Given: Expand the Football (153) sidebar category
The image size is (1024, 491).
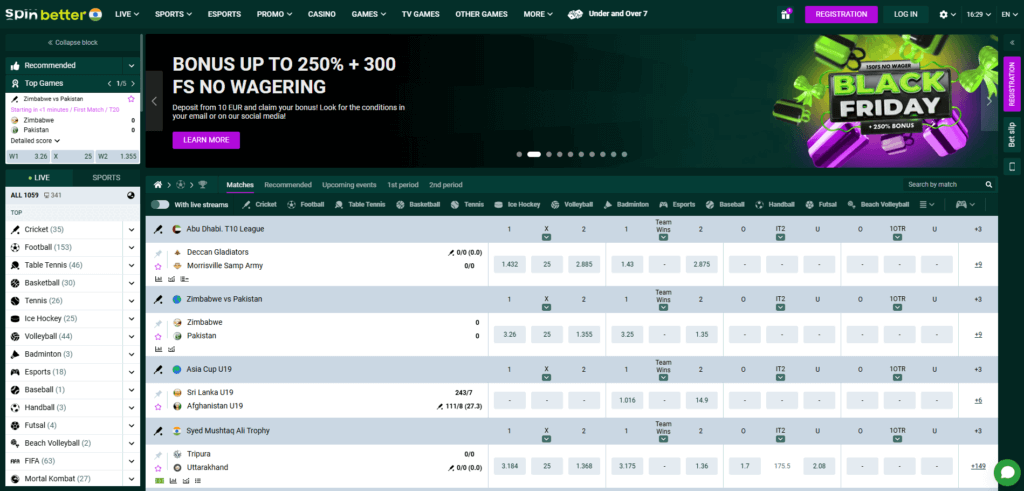Looking at the screenshot, I should pos(131,247).
